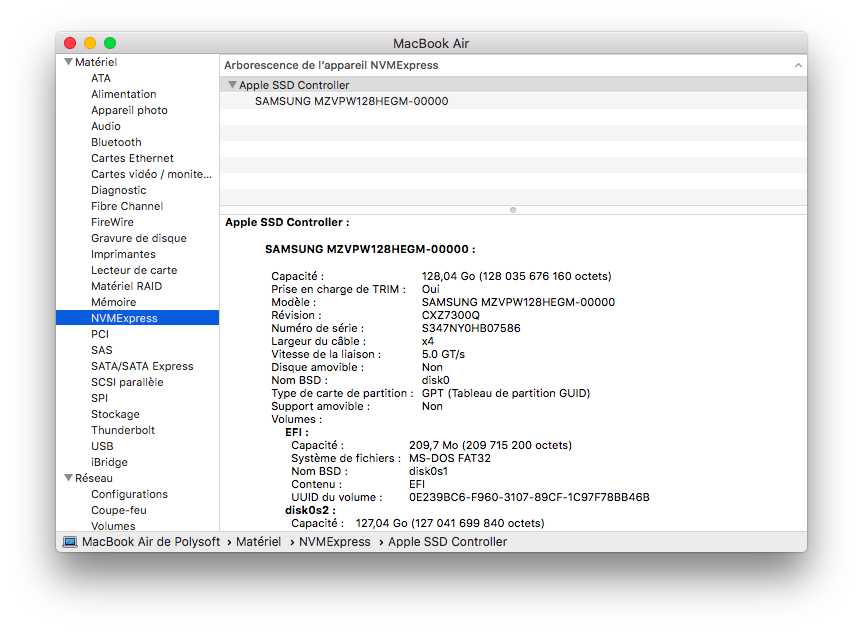Select the Apple SSD Controller tree row

(x=513, y=85)
